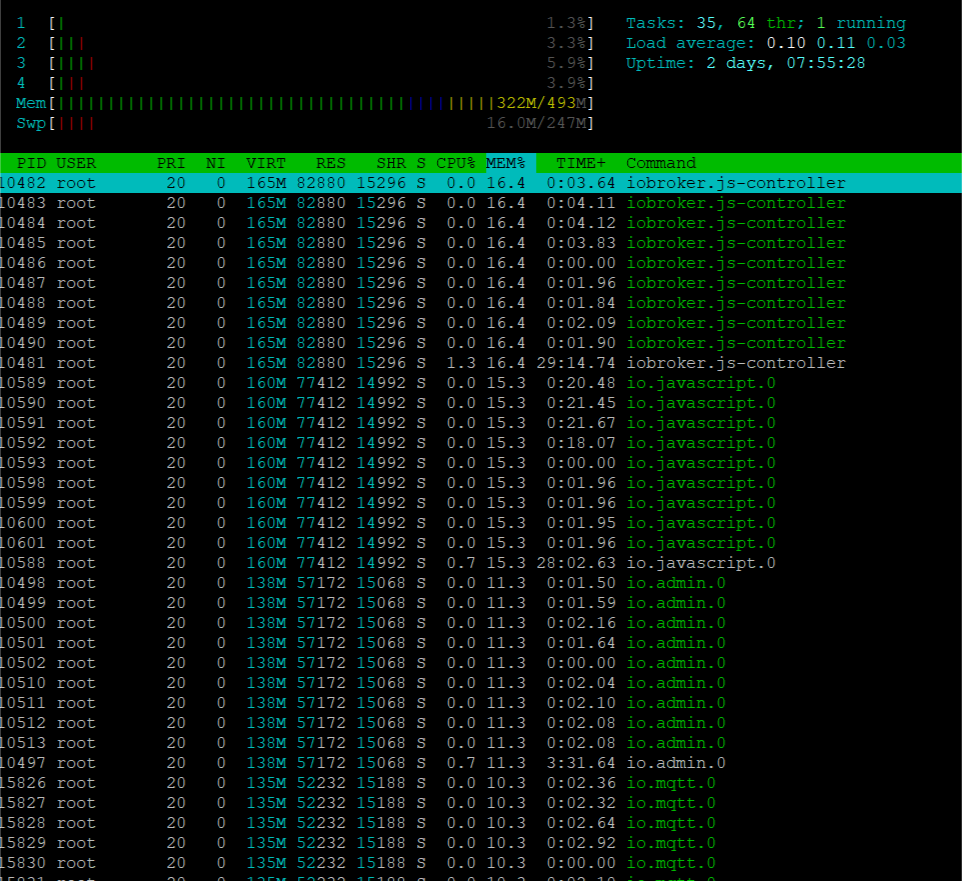Image resolution: width=962 pixels, height=881 pixels.
Task: Select process row with PID 10486
Action: pyautogui.click(x=481, y=263)
